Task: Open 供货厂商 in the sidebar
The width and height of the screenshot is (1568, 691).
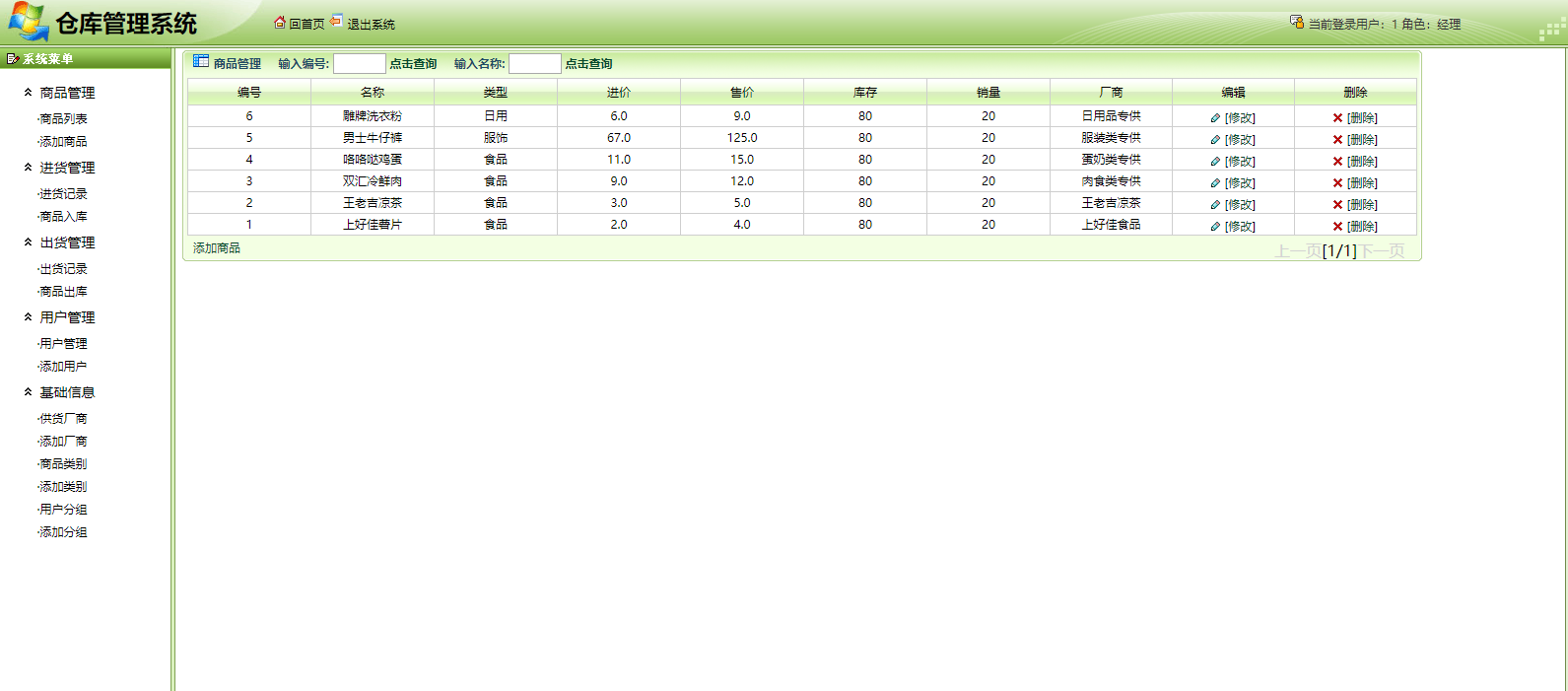Action: click(63, 418)
